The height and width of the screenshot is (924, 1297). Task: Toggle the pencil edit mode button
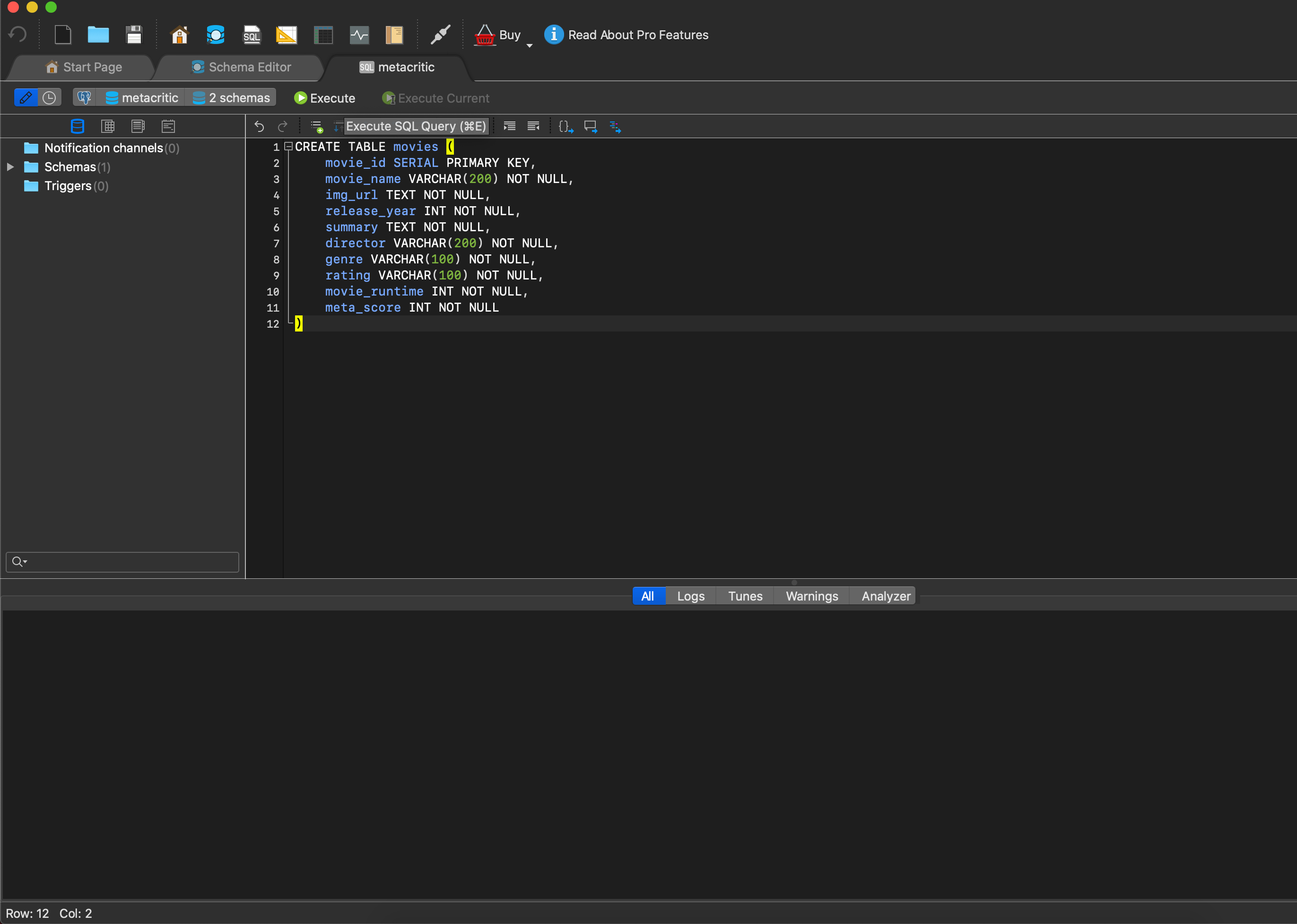pyautogui.click(x=26, y=98)
